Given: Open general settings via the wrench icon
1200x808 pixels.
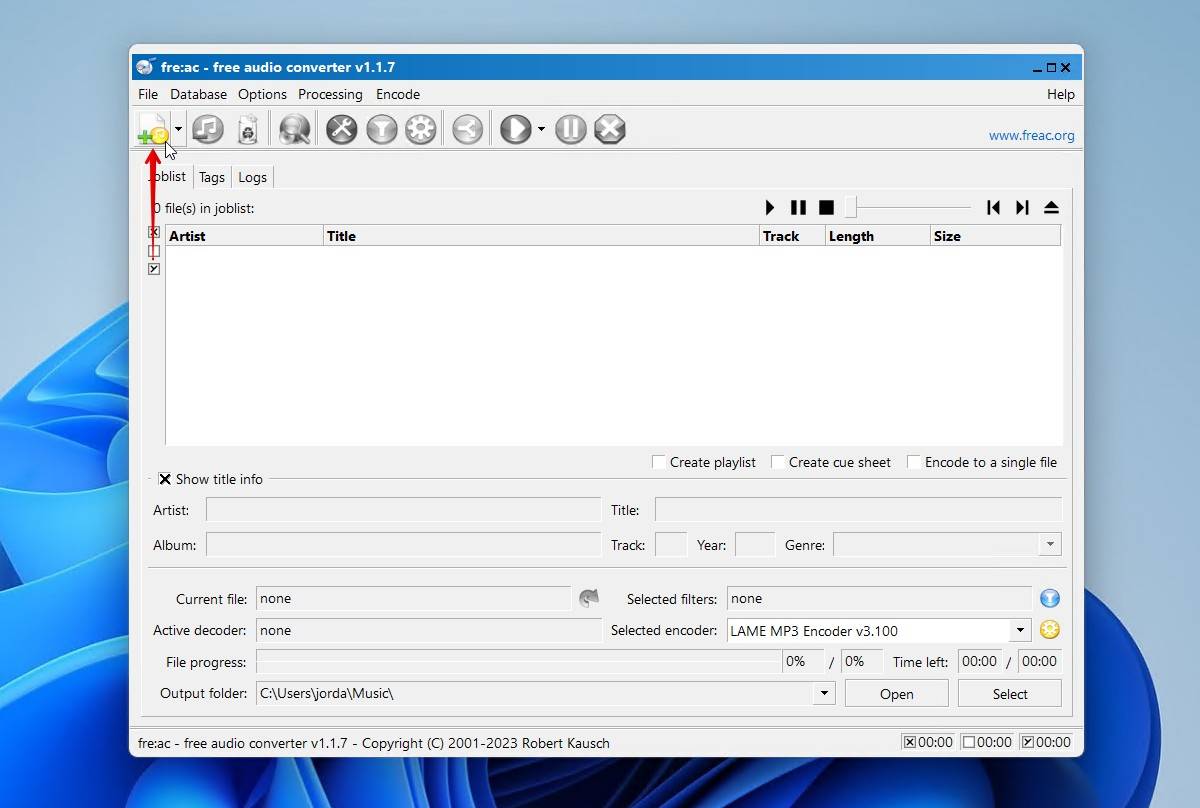Looking at the screenshot, I should [341, 128].
